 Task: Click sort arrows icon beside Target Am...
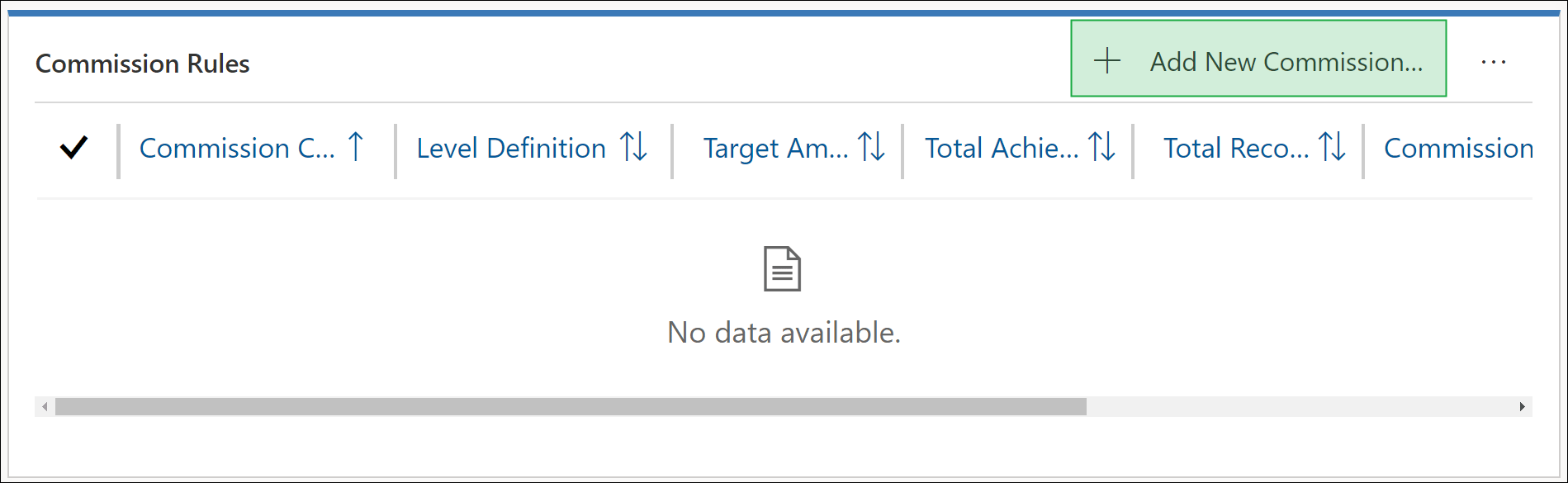click(871, 147)
